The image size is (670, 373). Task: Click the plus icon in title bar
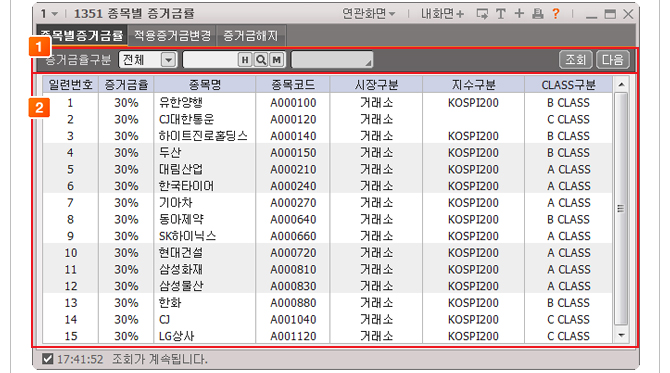[519, 14]
